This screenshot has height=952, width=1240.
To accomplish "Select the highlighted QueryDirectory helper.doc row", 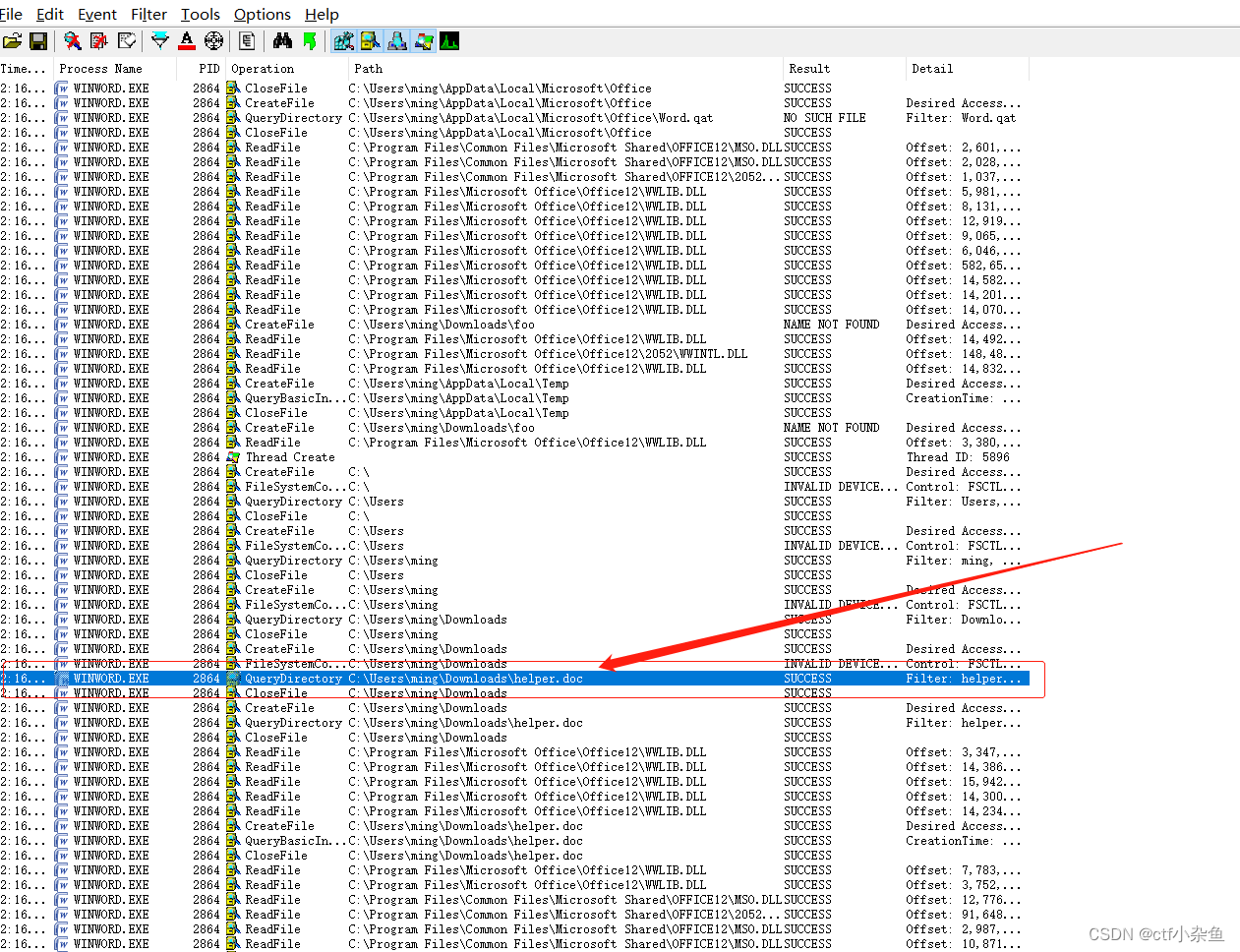I will (514, 679).
